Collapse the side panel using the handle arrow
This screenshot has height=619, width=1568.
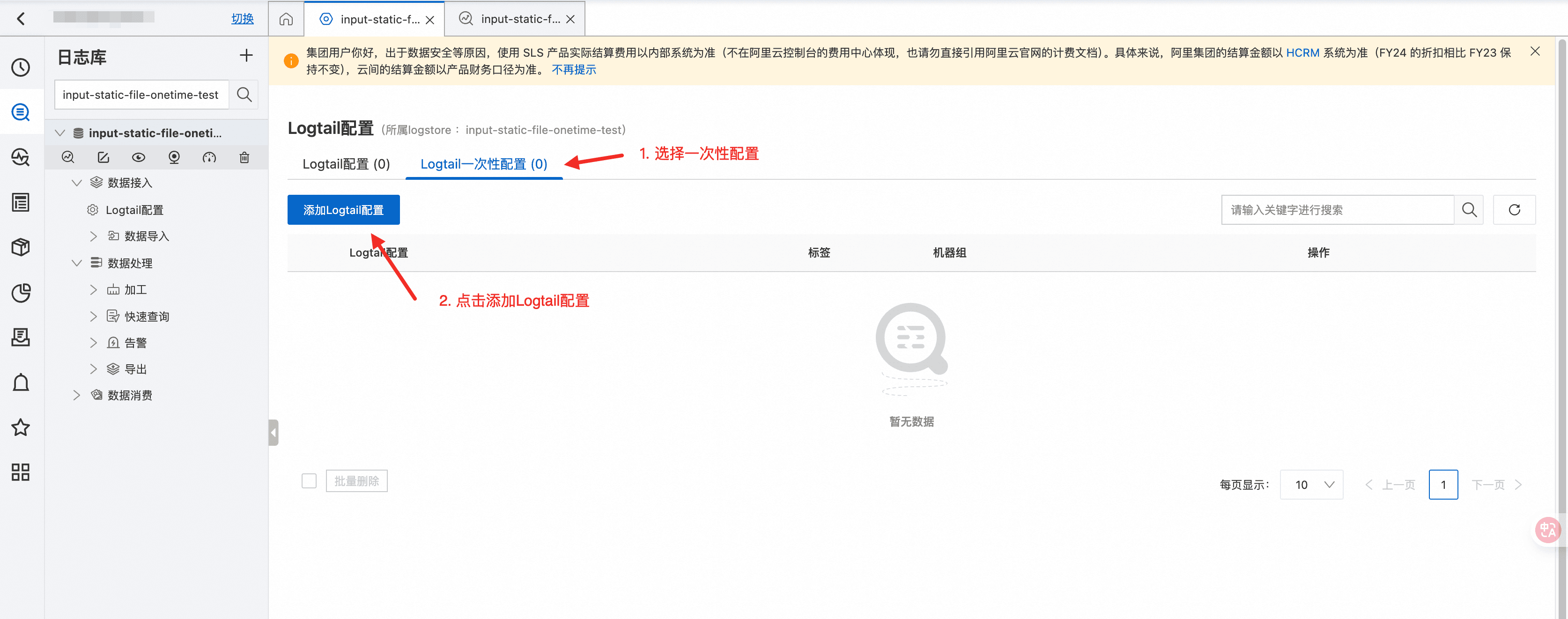[x=274, y=433]
